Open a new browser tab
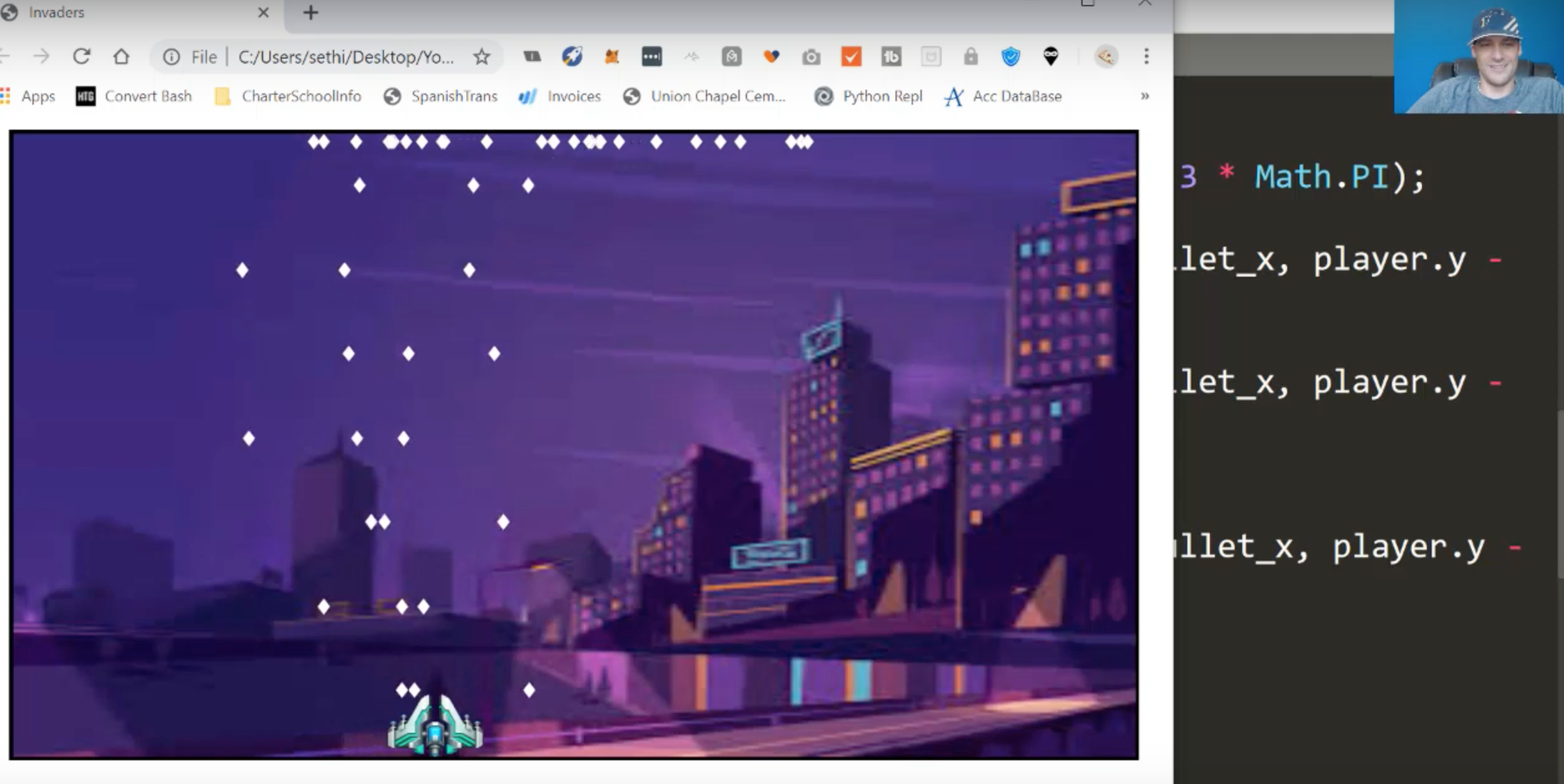The height and width of the screenshot is (784, 1564). tap(311, 12)
